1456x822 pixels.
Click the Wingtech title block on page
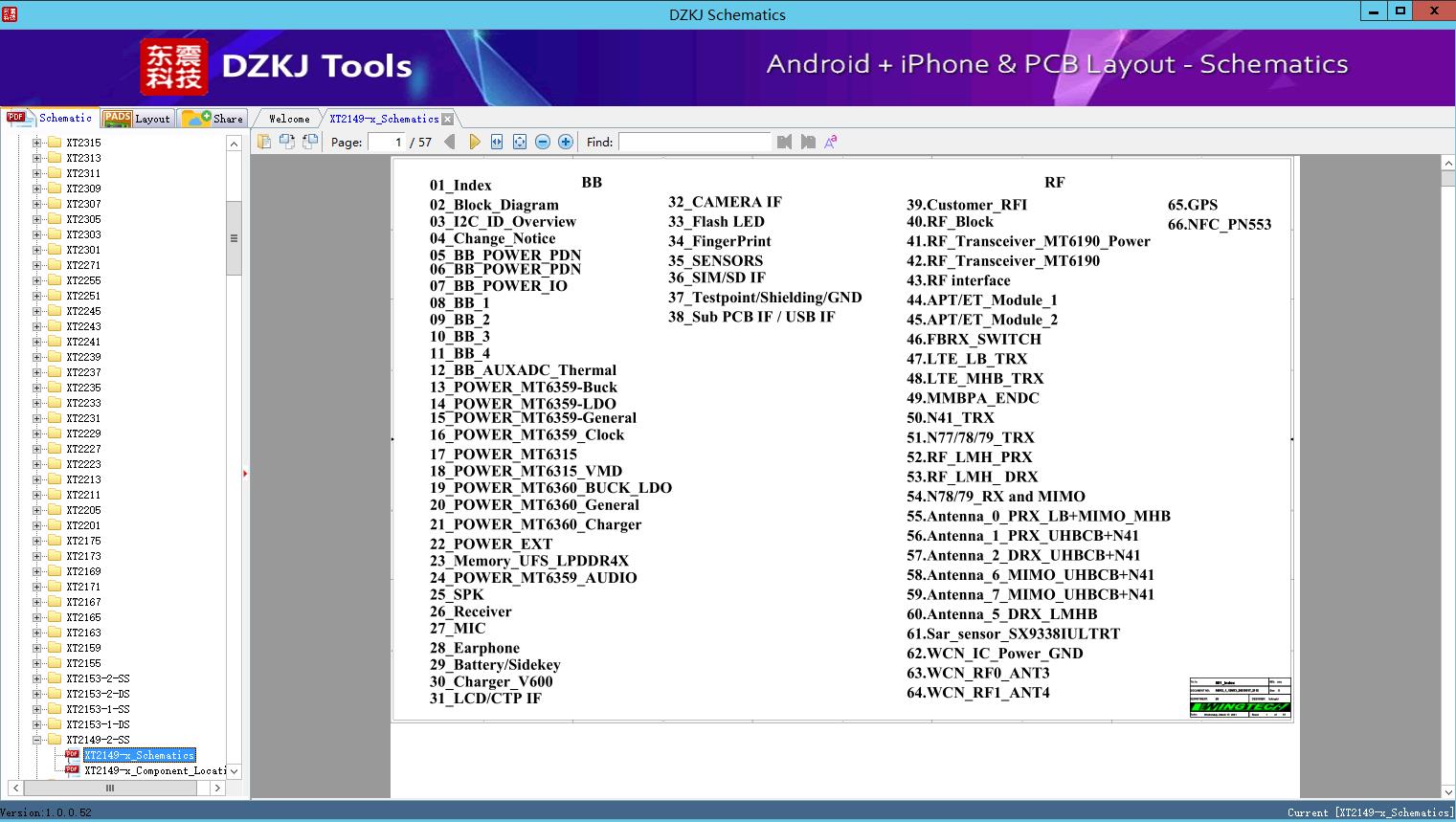coord(1241,699)
